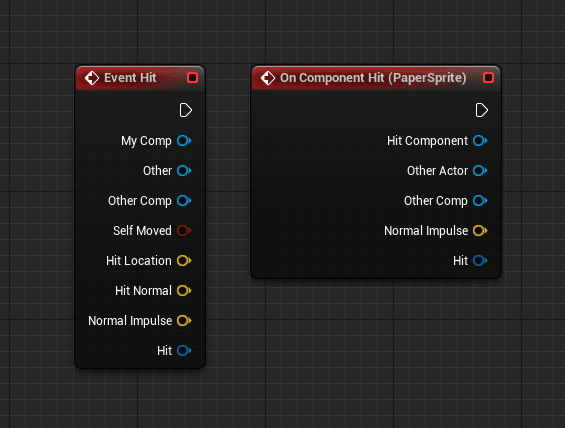
Task: Click Other Comp pin on Event Hit node
Action: [184, 201]
